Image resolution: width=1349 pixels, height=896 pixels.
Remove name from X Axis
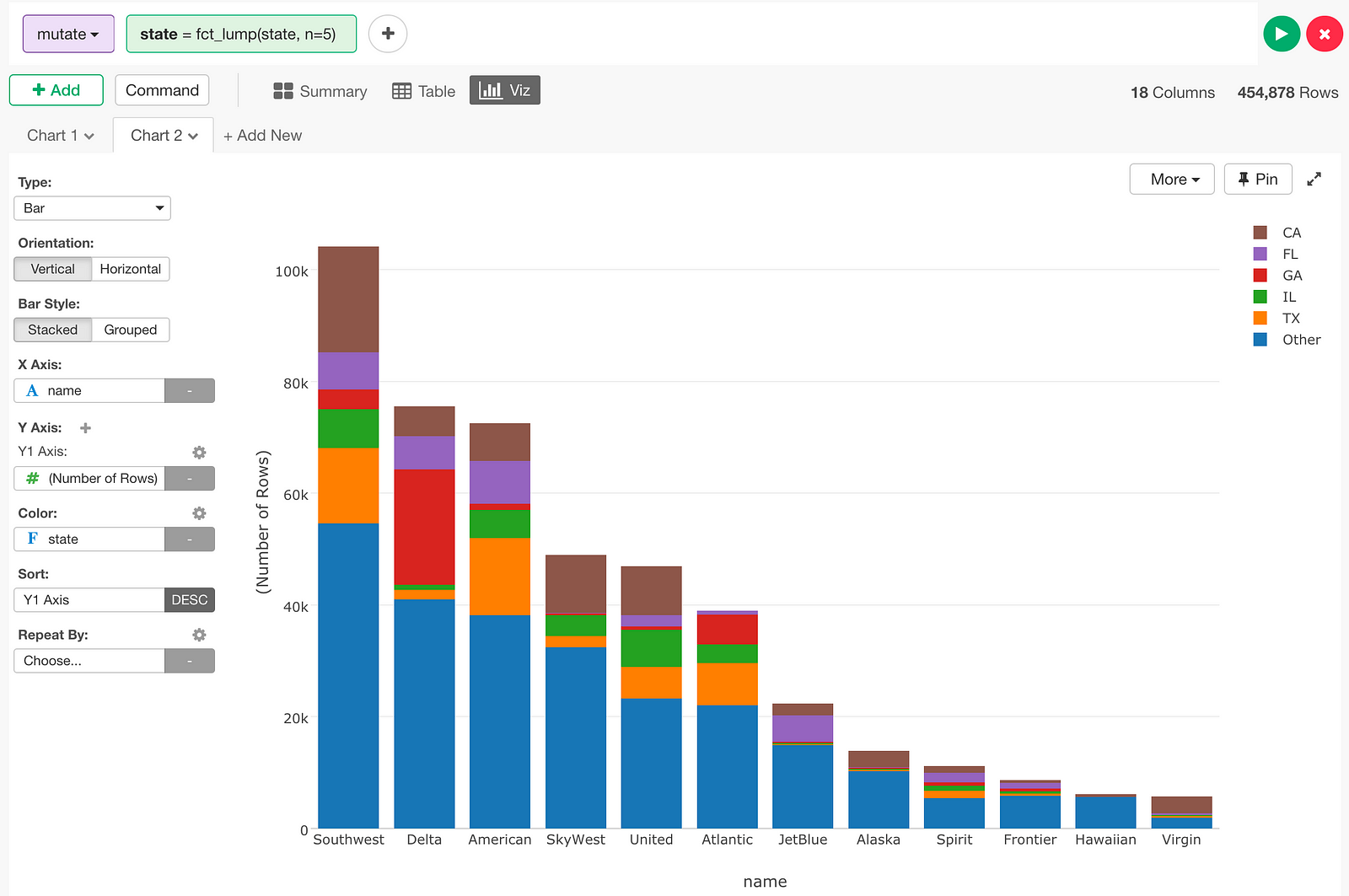click(x=190, y=391)
